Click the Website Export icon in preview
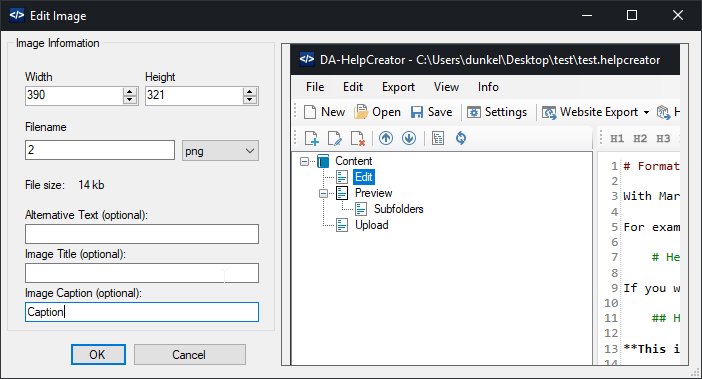Screen dimensions: 702x379 (x=549, y=112)
